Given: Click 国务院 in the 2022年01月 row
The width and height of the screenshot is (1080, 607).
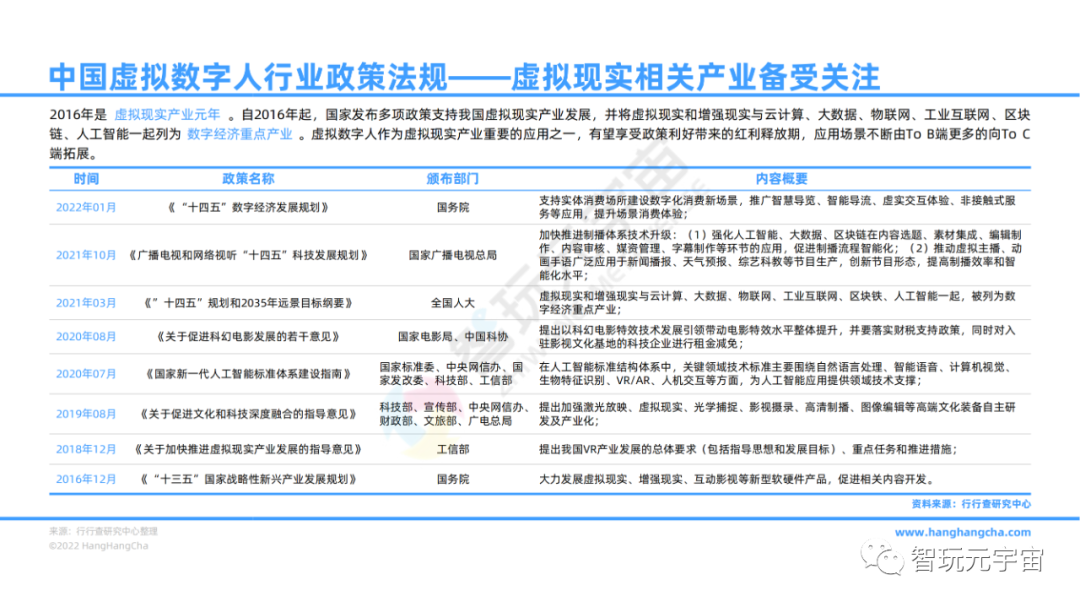Looking at the screenshot, I should pyautogui.click(x=453, y=207).
